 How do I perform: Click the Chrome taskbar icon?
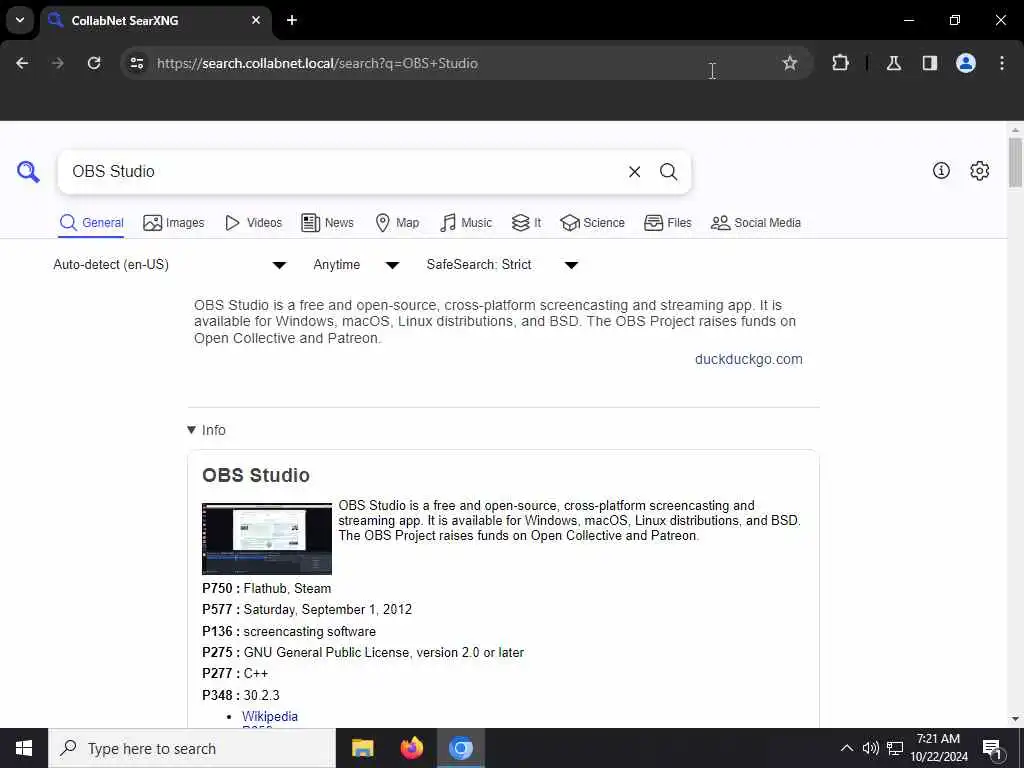[x=460, y=748]
